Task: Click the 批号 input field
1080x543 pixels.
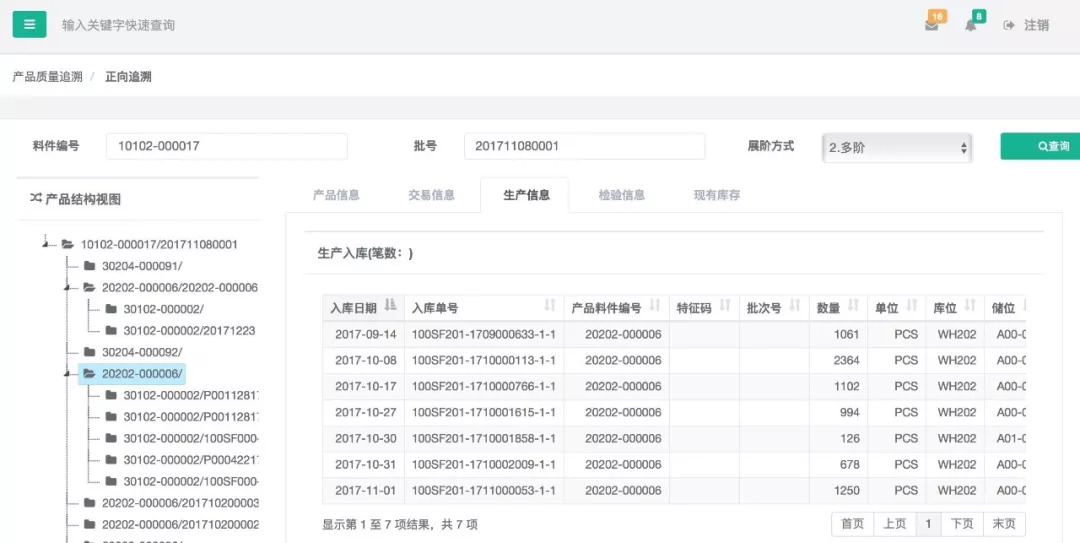Action: click(584, 146)
